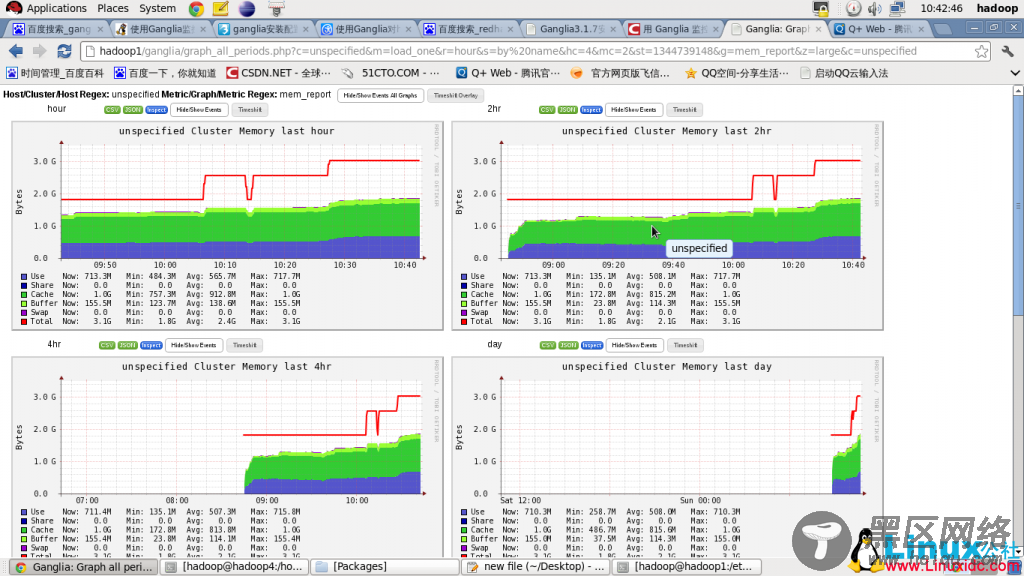Inspect the hour graph

pos(156,110)
